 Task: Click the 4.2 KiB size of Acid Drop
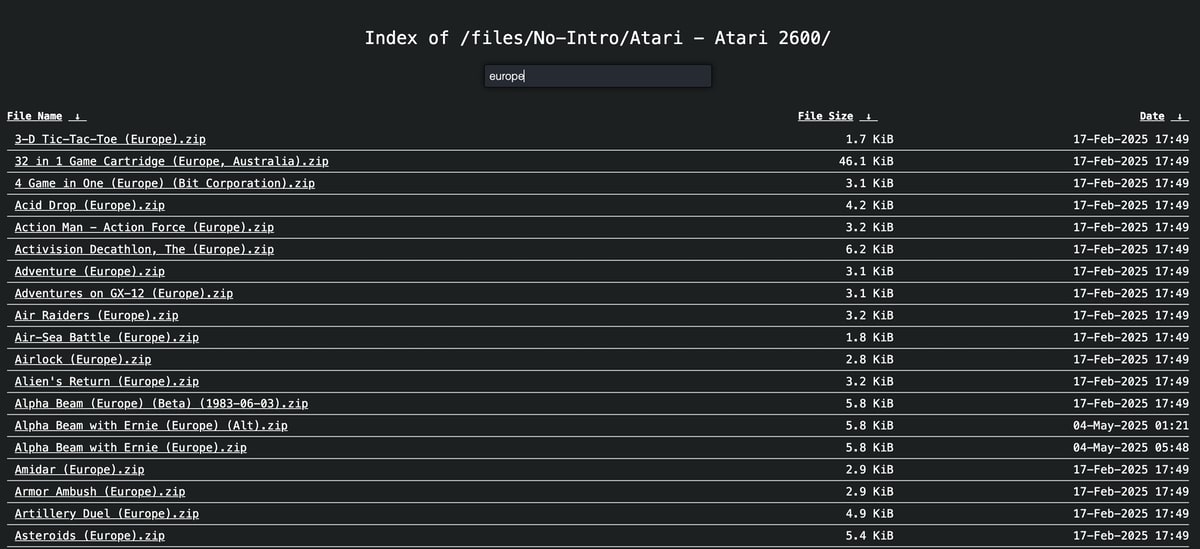tap(870, 206)
